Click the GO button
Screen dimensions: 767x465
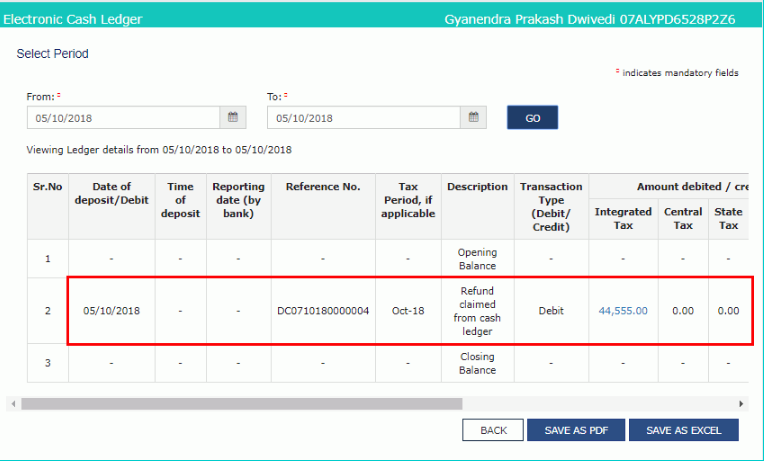coord(532,117)
